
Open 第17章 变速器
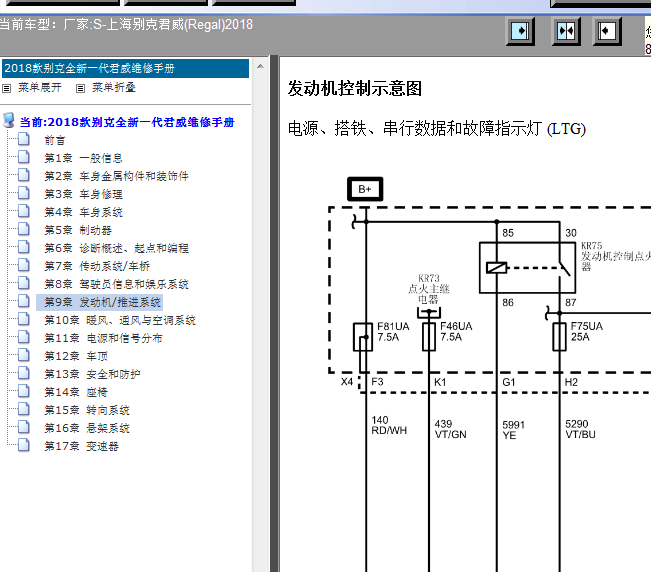[x=81, y=446]
